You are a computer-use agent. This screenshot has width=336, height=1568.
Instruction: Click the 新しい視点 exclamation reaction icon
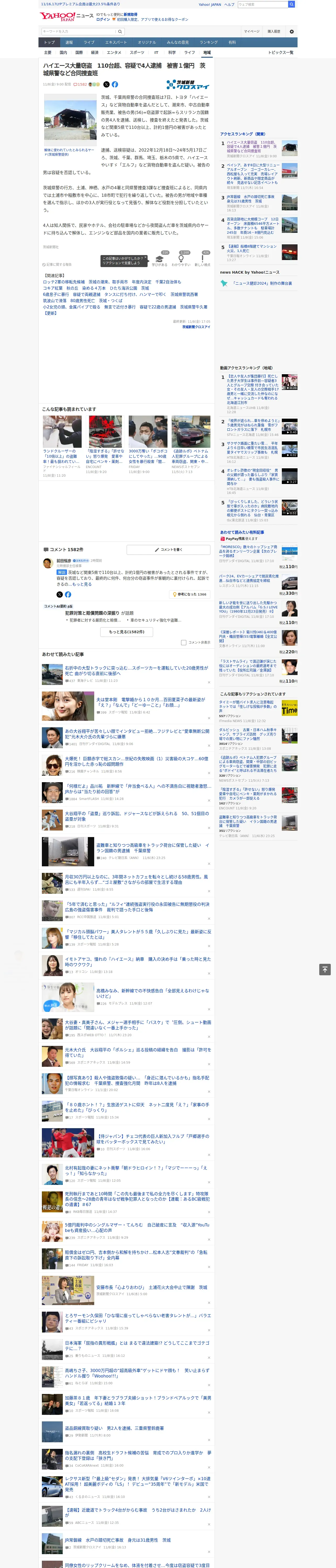tap(203, 259)
